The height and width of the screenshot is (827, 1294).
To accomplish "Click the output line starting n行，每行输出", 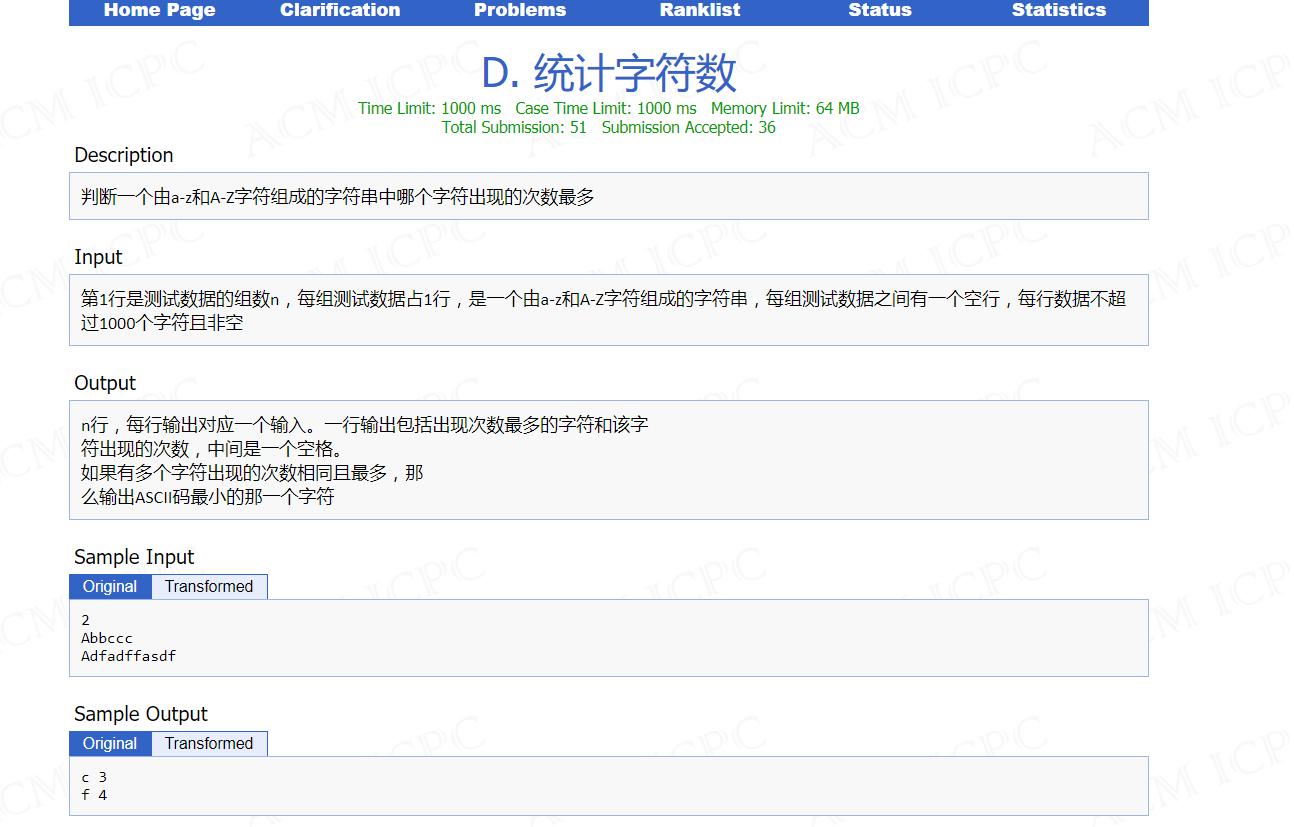I will [365, 425].
